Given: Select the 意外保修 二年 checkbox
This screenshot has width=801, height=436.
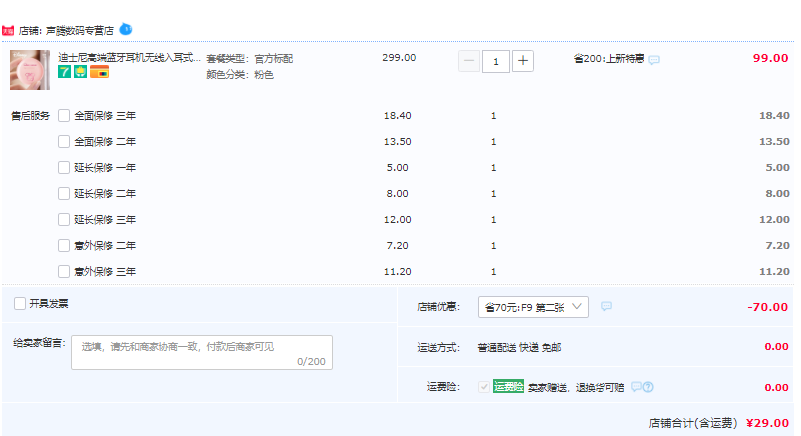Looking at the screenshot, I should click(64, 245).
